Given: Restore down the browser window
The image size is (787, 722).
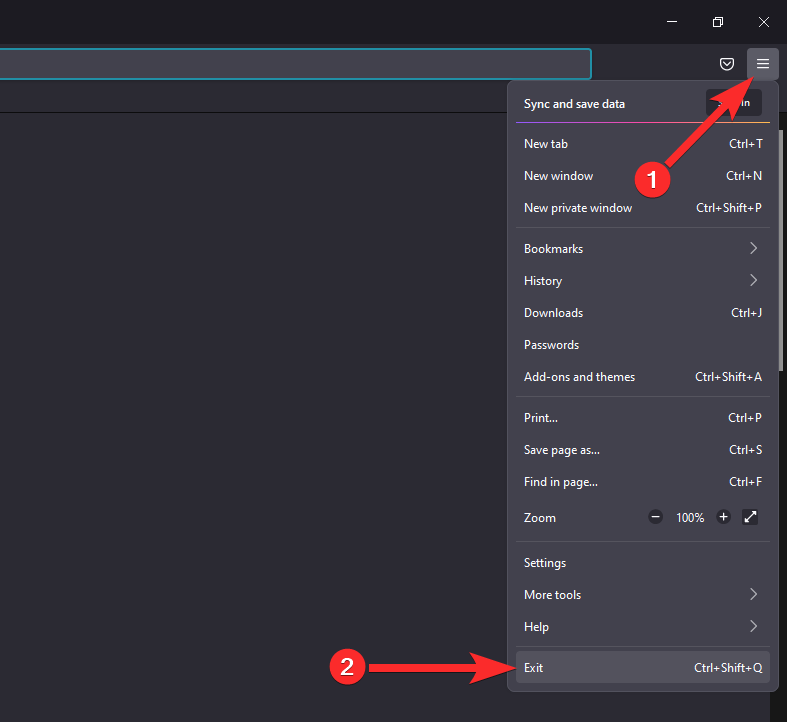Looking at the screenshot, I should pos(718,22).
